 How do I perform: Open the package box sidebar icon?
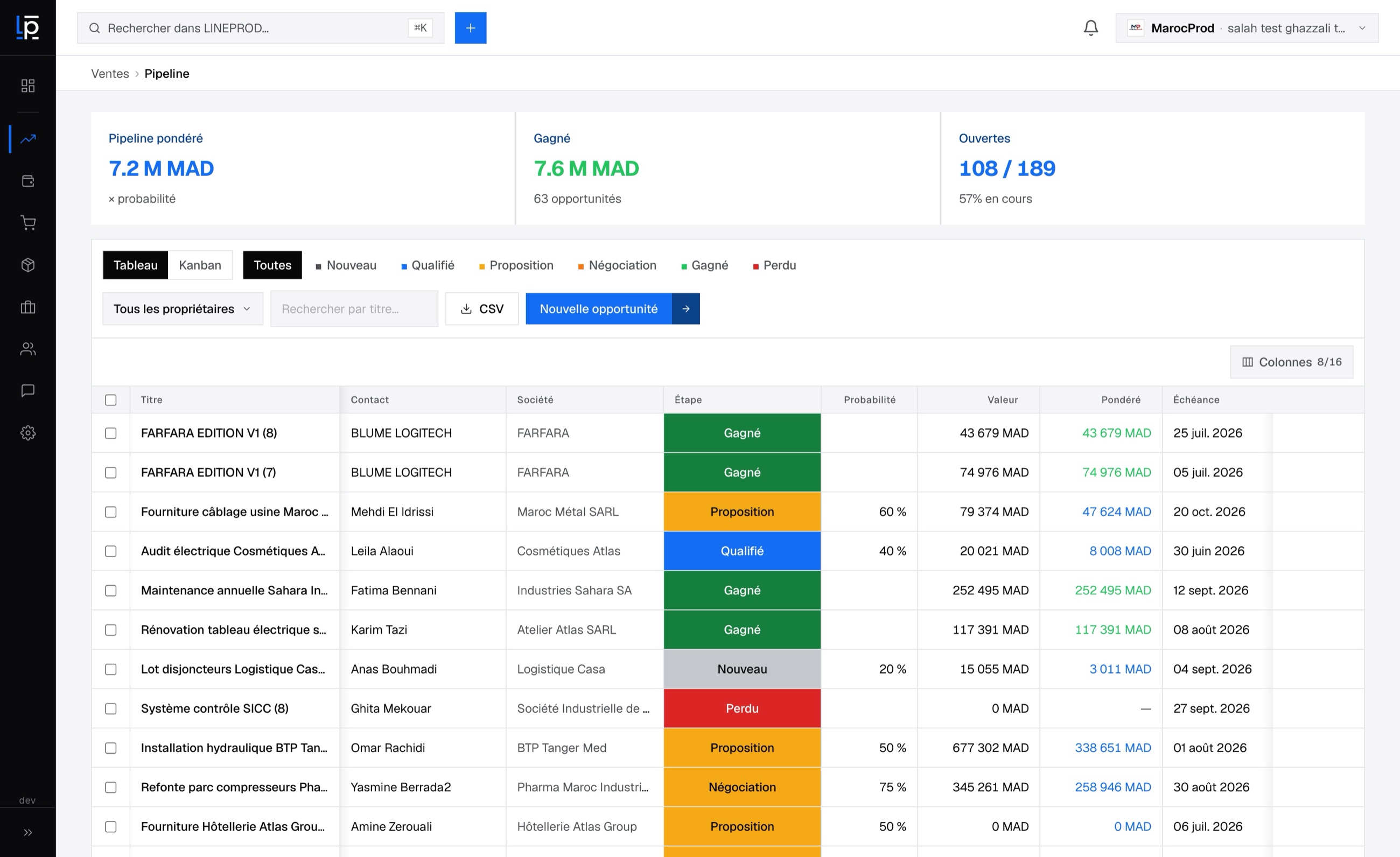pos(28,265)
